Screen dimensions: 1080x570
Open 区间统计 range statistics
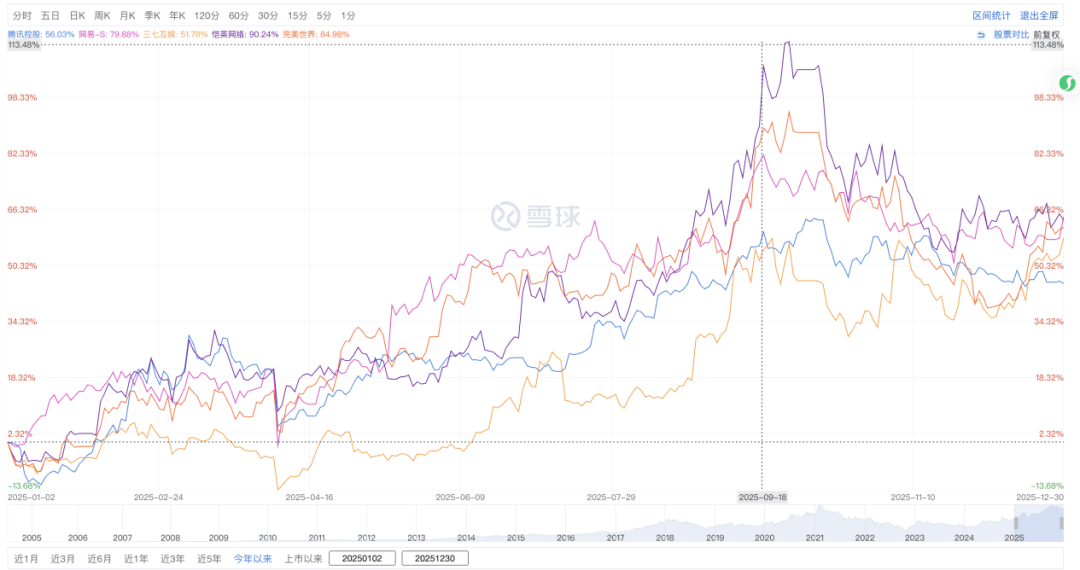990,16
